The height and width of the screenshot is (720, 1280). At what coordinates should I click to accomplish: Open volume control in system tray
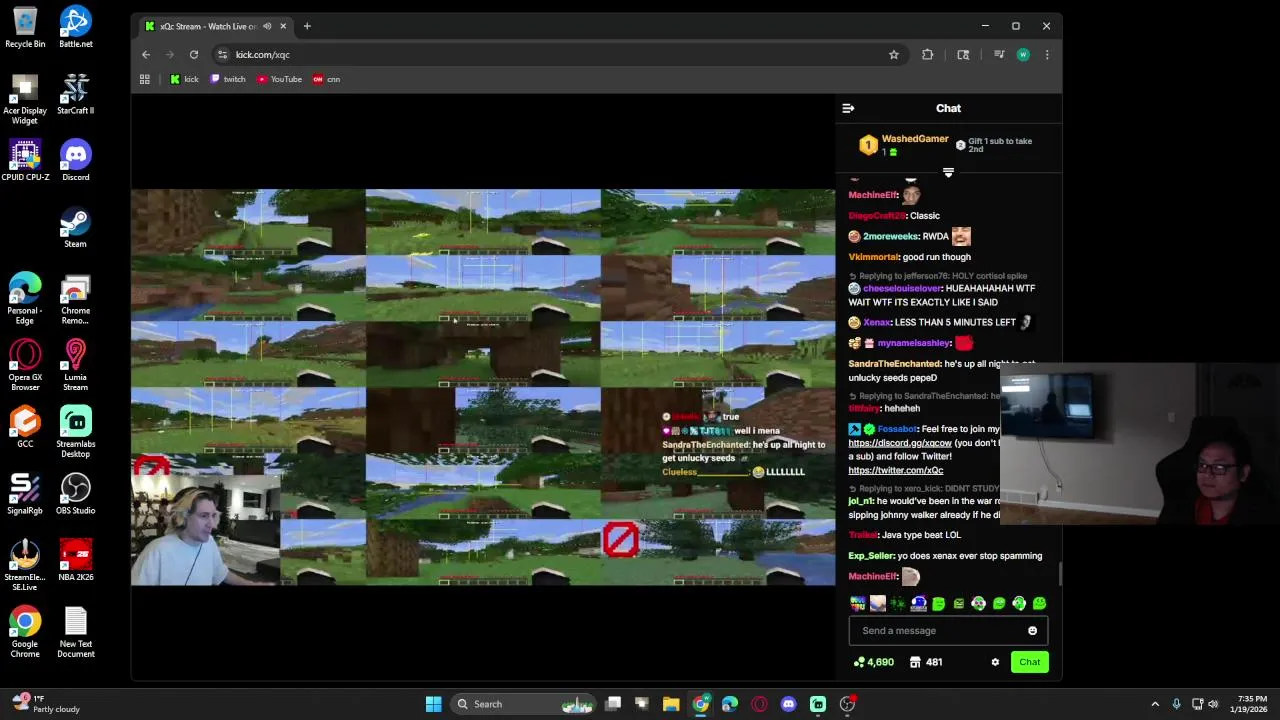click(1214, 704)
